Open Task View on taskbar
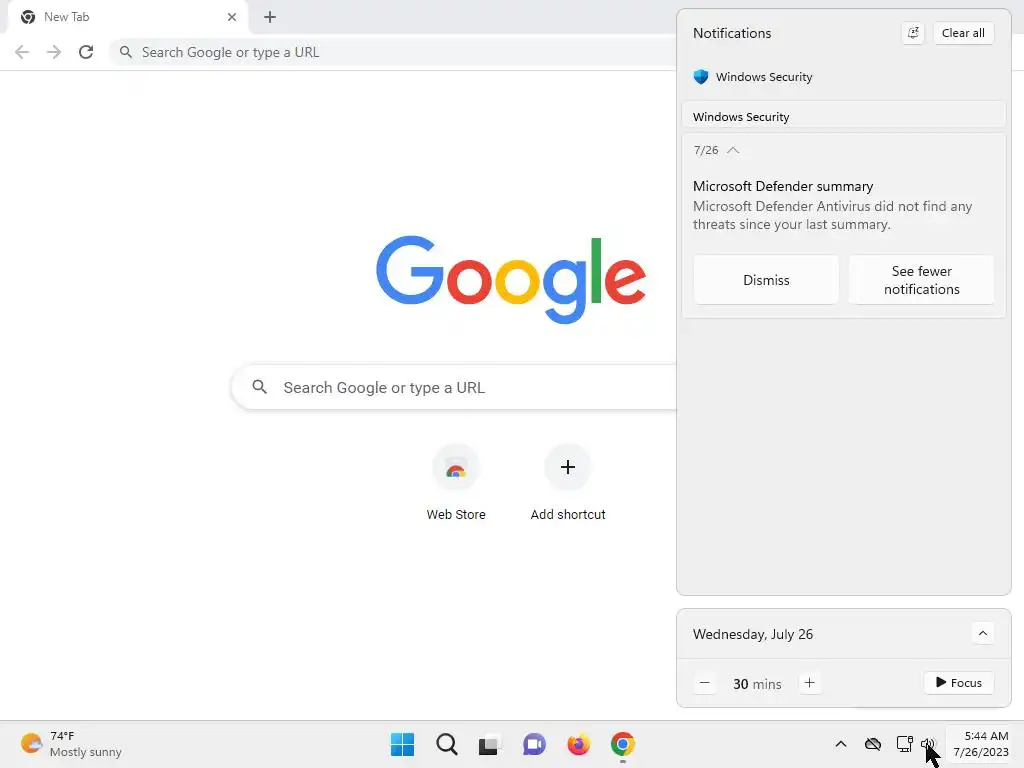The width and height of the screenshot is (1024, 768). tap(490, 744)
